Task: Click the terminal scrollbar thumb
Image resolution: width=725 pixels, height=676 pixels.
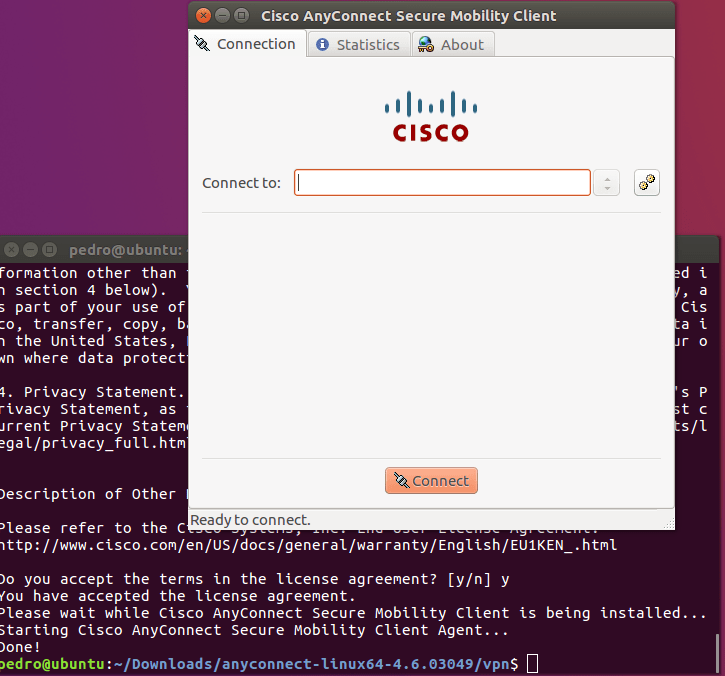Action: coord(718,653)
